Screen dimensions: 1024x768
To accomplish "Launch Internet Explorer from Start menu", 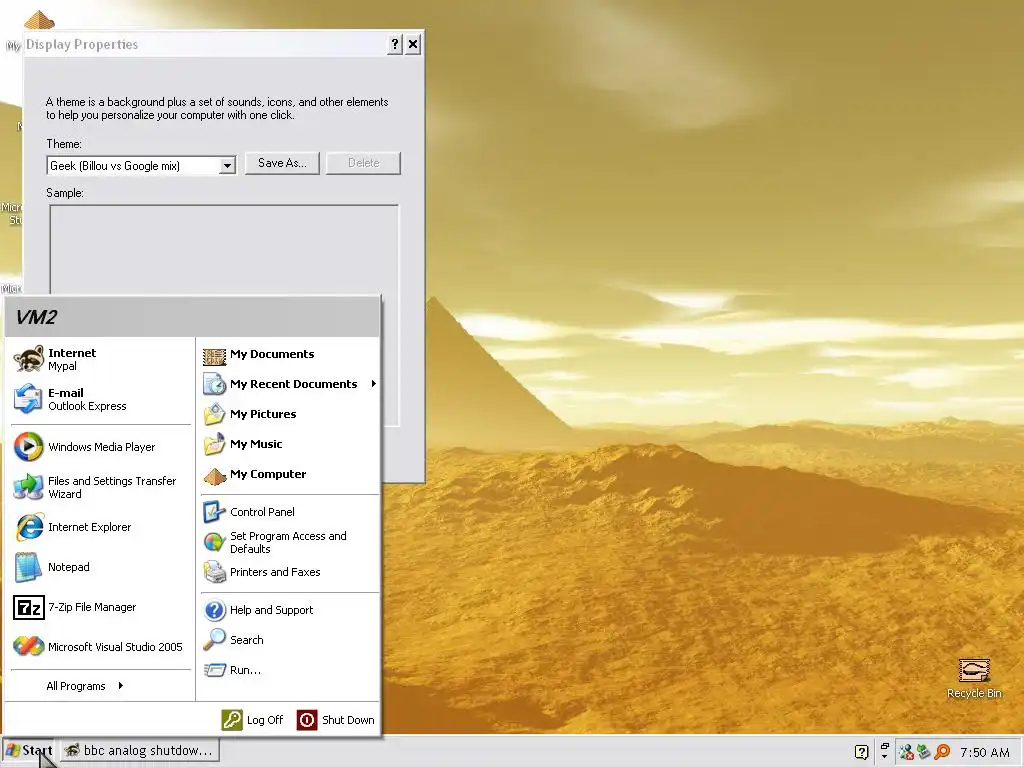I will tap(101, 527).
